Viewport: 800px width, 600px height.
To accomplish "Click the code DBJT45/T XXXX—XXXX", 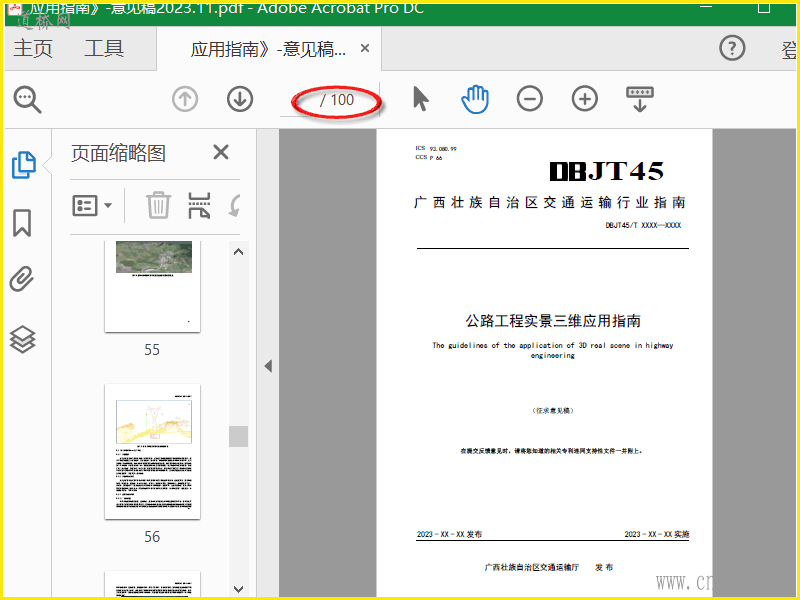I will pos(643,225).
